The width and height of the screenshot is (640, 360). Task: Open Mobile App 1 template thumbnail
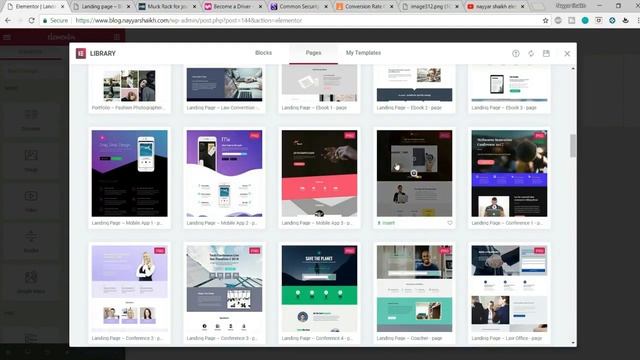129,173
